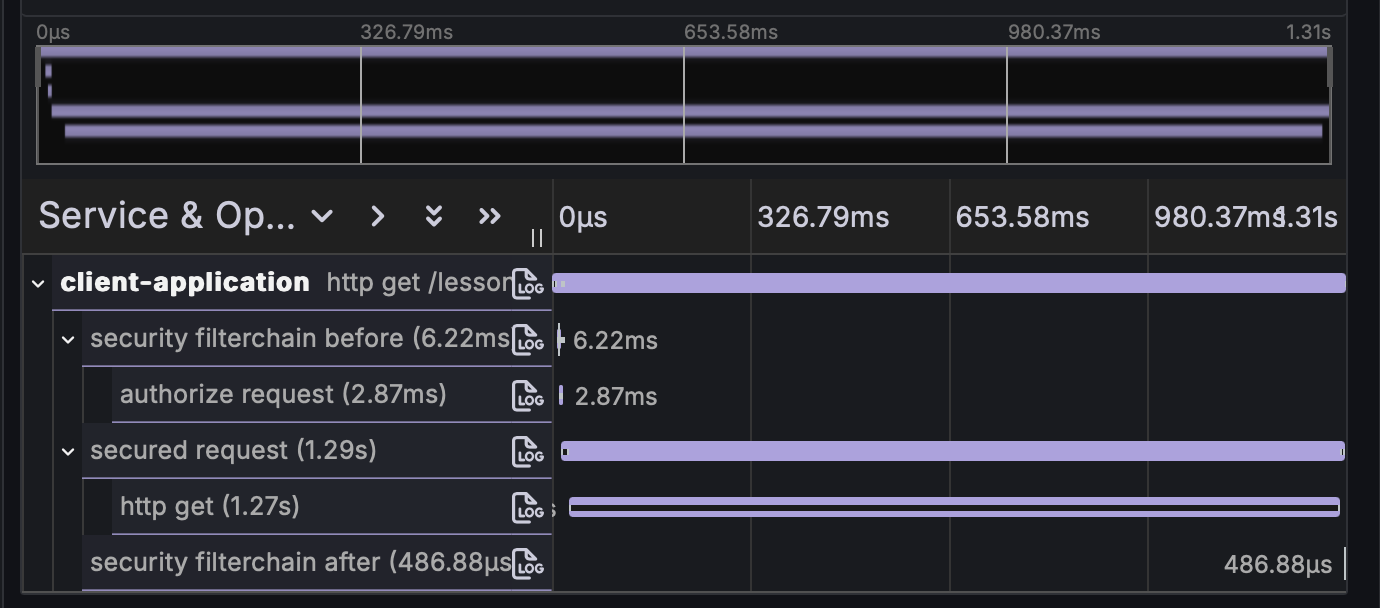Open the Service & Op column dropdown
The image size is (1380, 608).
point(322,216)
